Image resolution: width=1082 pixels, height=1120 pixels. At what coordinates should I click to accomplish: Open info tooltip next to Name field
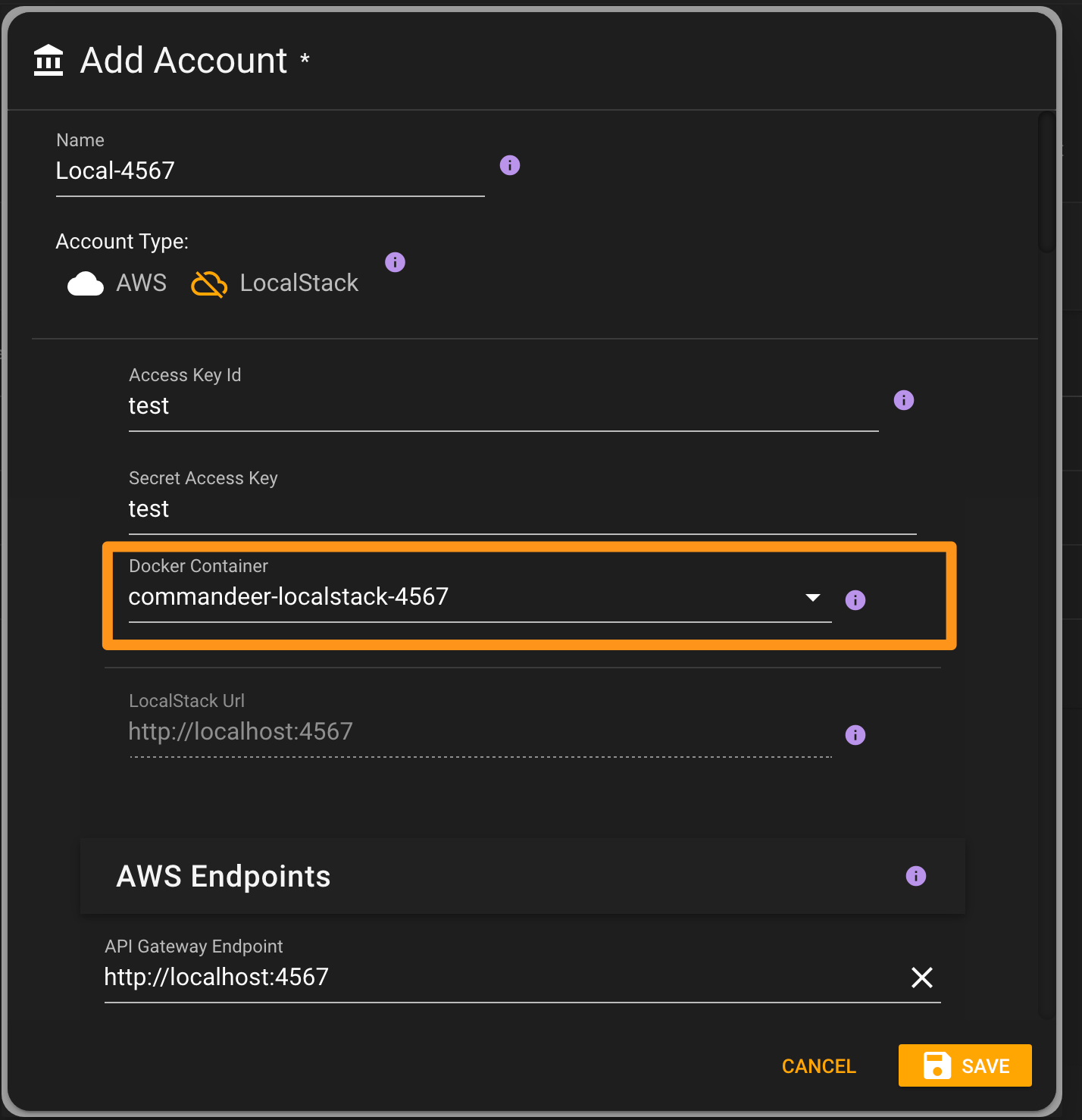coord(510,165)
